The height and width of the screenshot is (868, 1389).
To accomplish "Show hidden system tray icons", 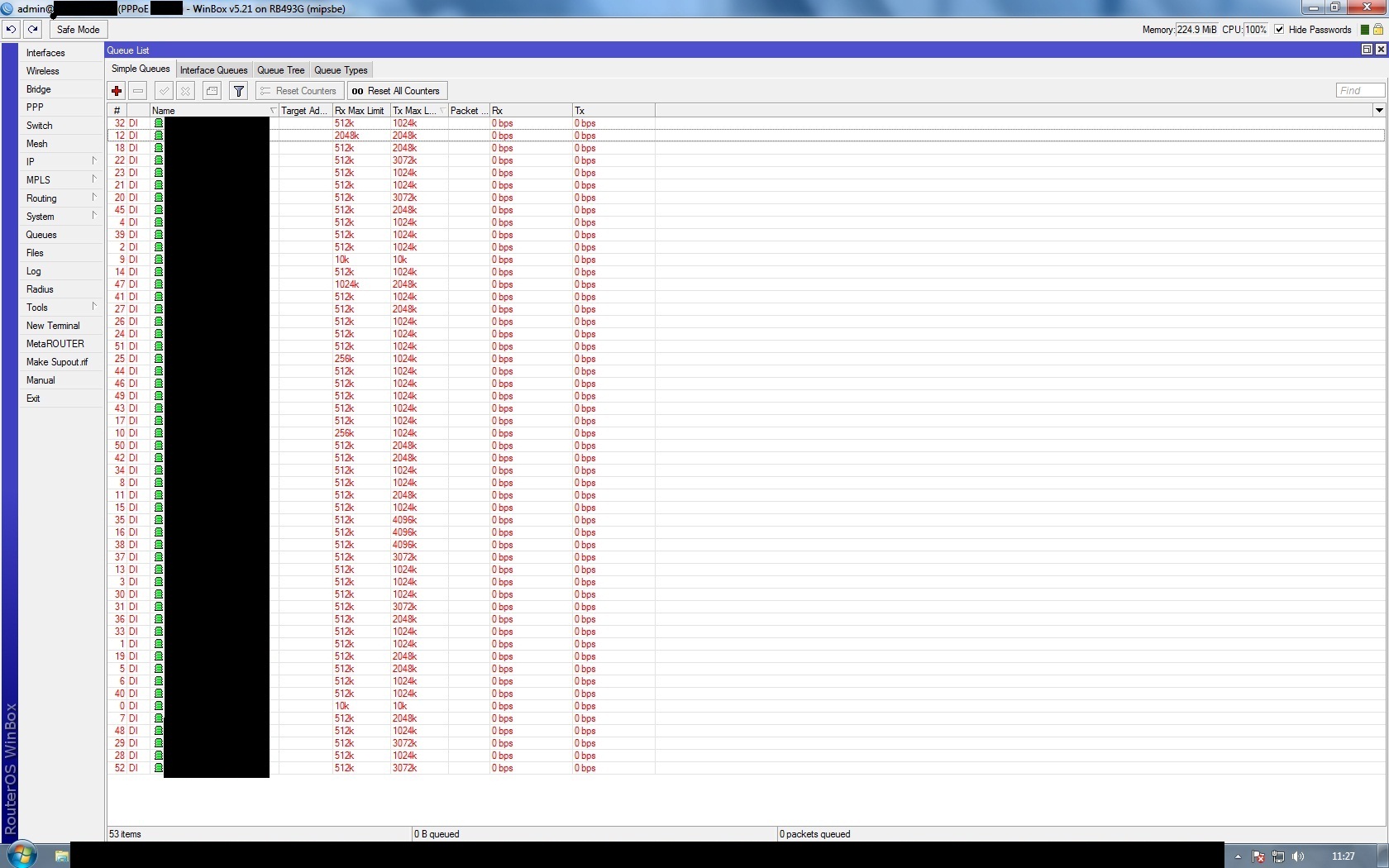I will [x=1238, y=856].
